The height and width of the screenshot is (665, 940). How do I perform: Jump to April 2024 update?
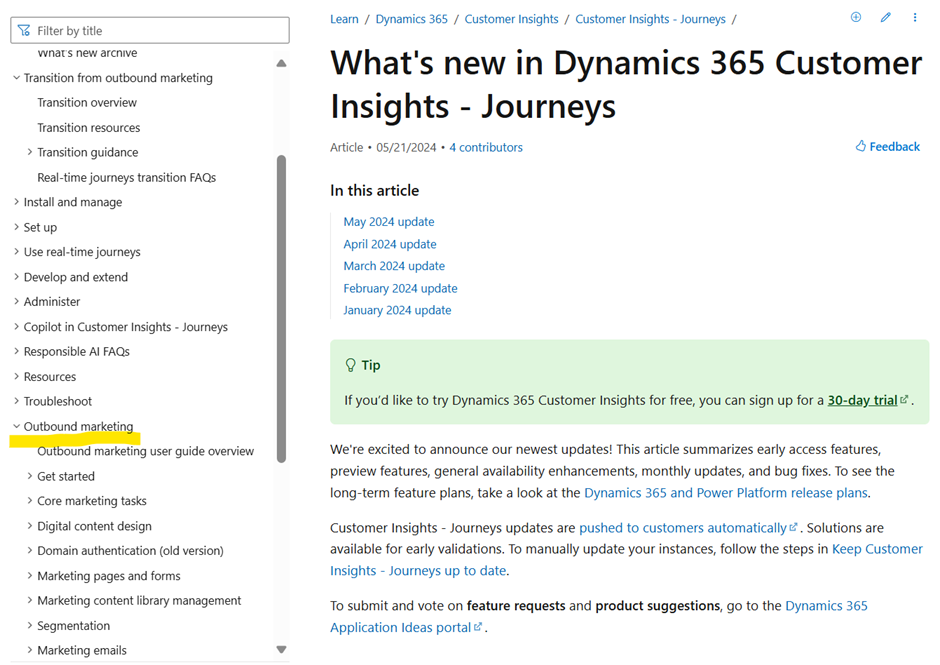pyautogui.click(x=390, y=244)
